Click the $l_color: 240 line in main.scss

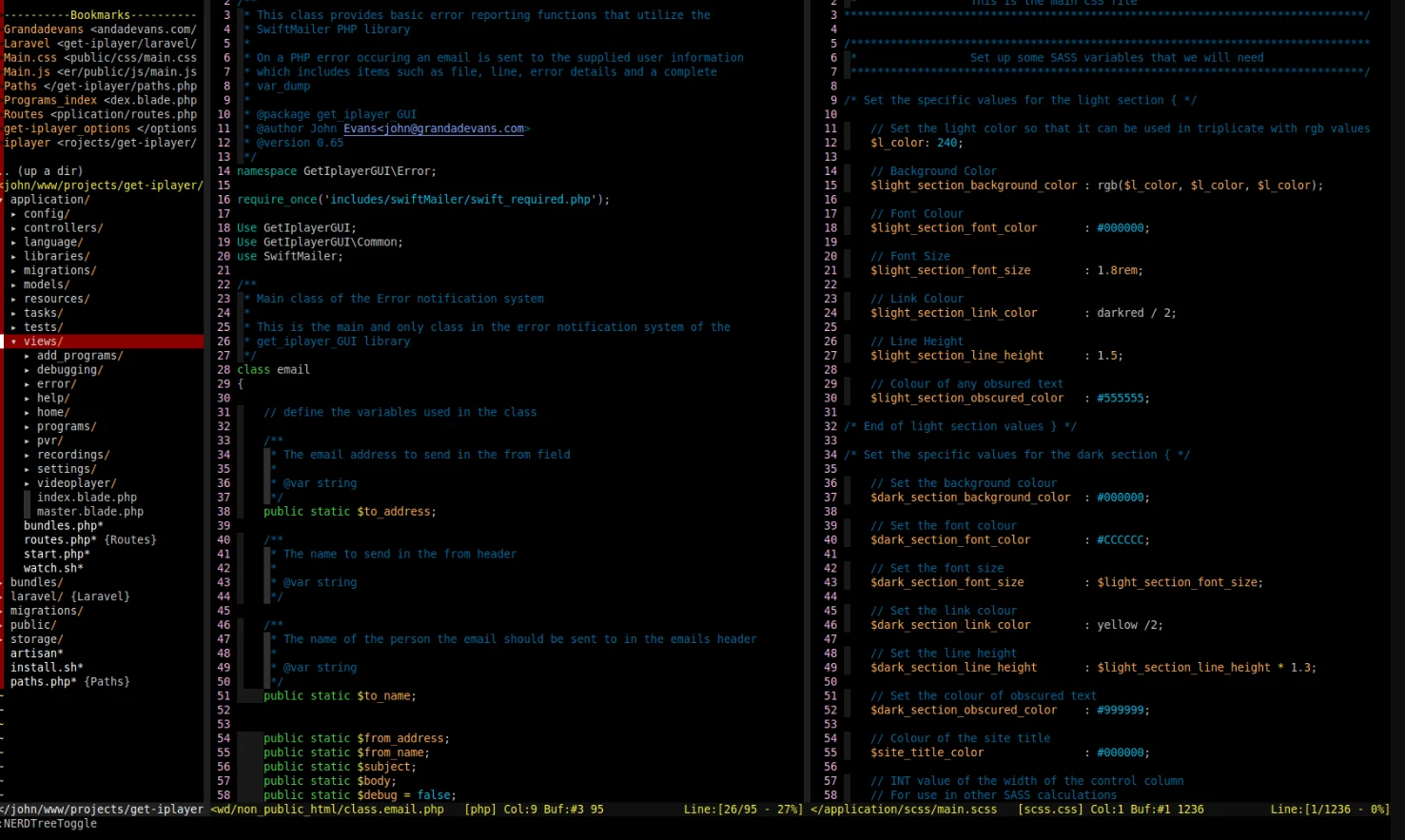tap(917, 143)
